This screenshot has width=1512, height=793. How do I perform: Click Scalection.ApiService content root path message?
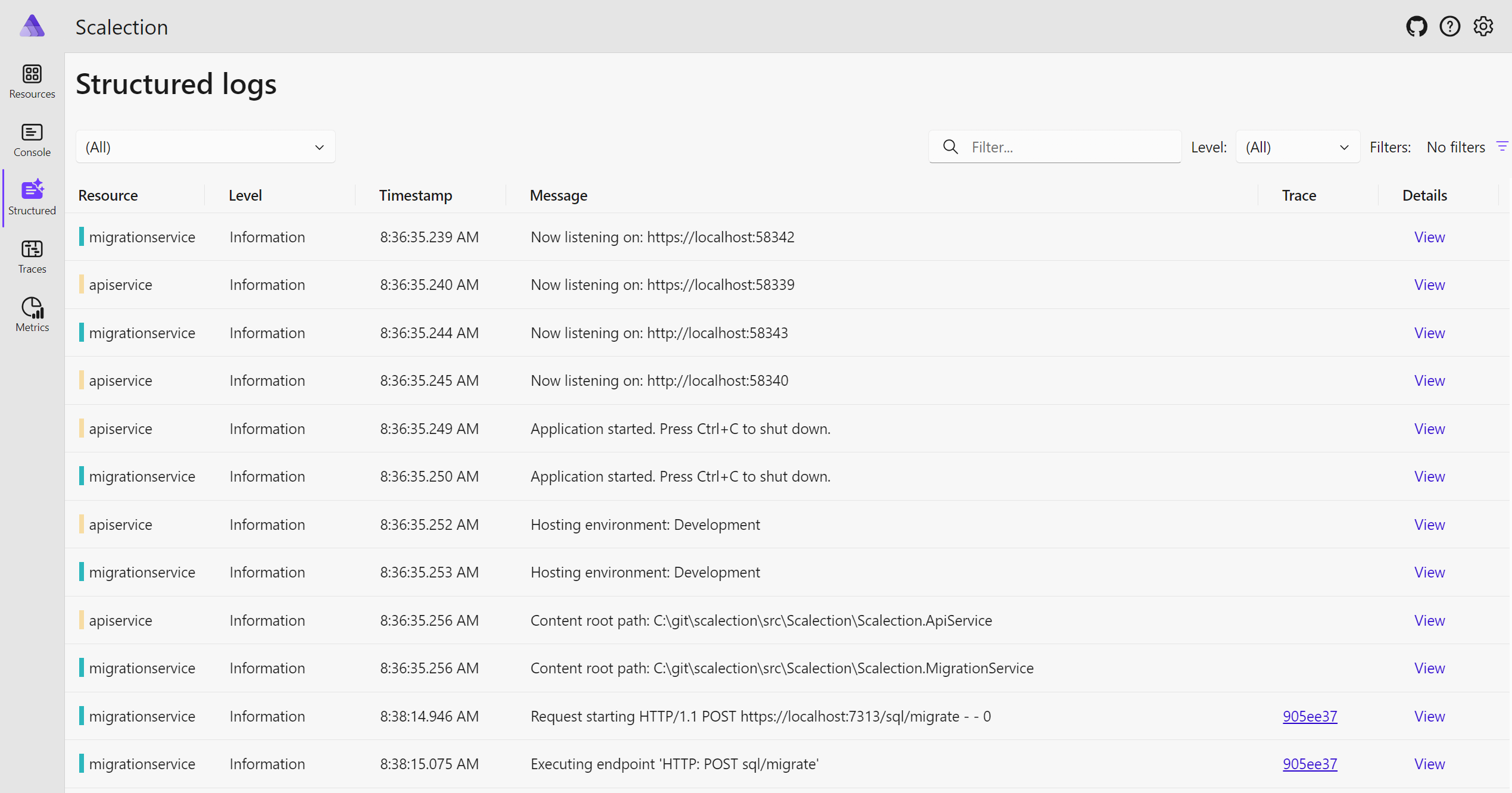coord(761,620)
